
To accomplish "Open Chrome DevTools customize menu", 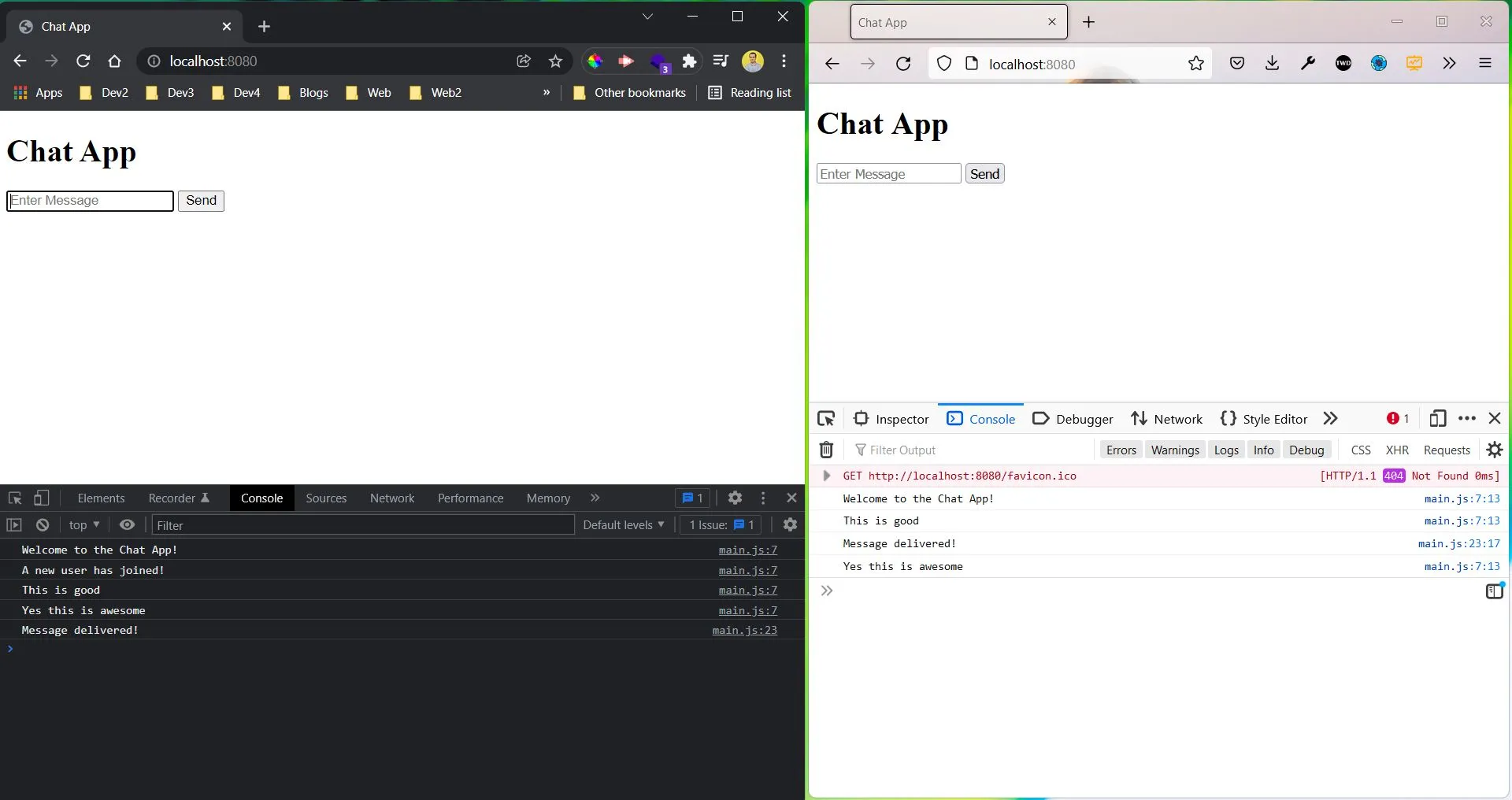I will click(x=762, y=498).
